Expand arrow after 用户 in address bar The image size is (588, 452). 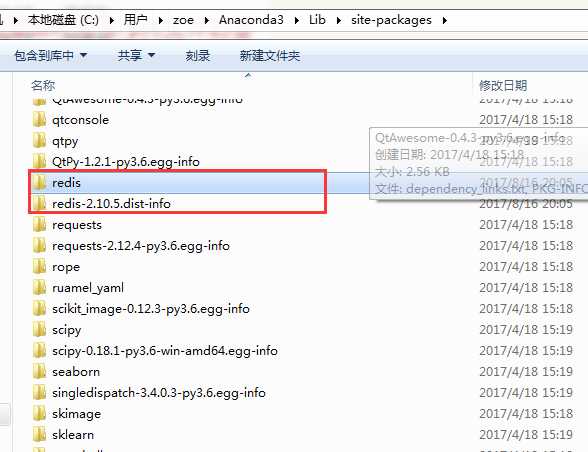coord(160,20)
